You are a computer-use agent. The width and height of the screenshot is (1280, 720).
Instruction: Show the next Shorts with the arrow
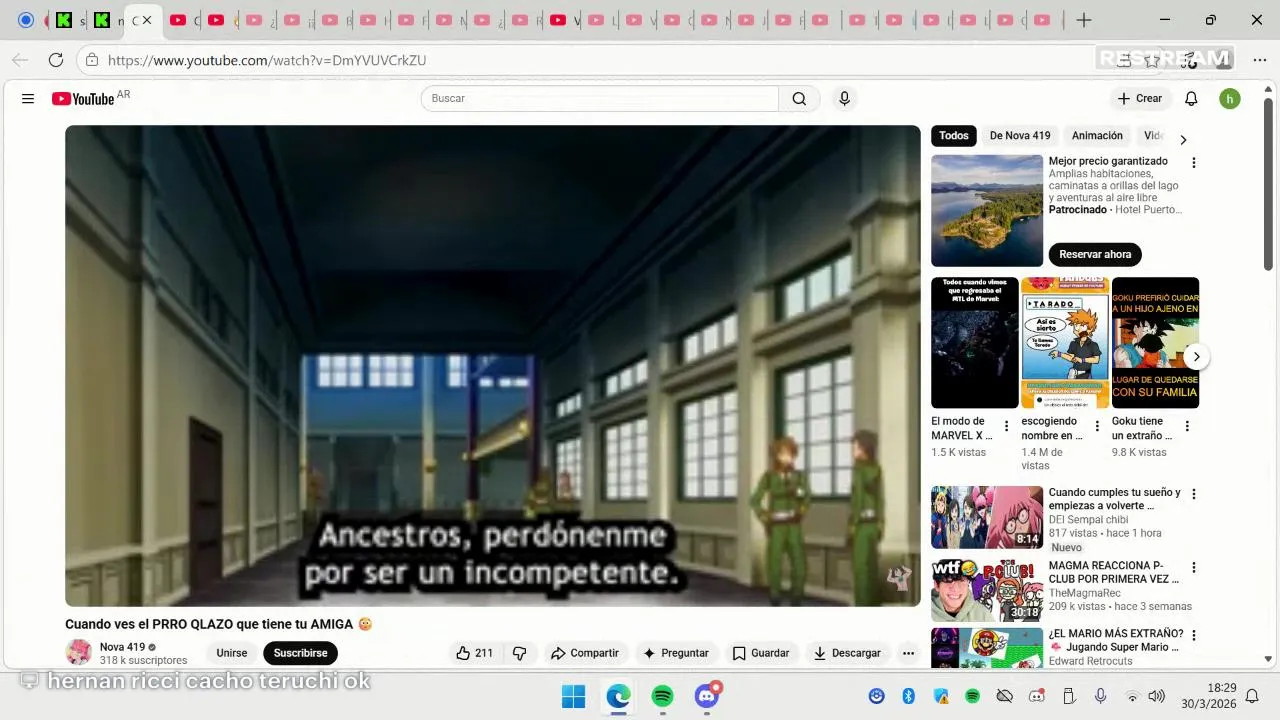1196,357
